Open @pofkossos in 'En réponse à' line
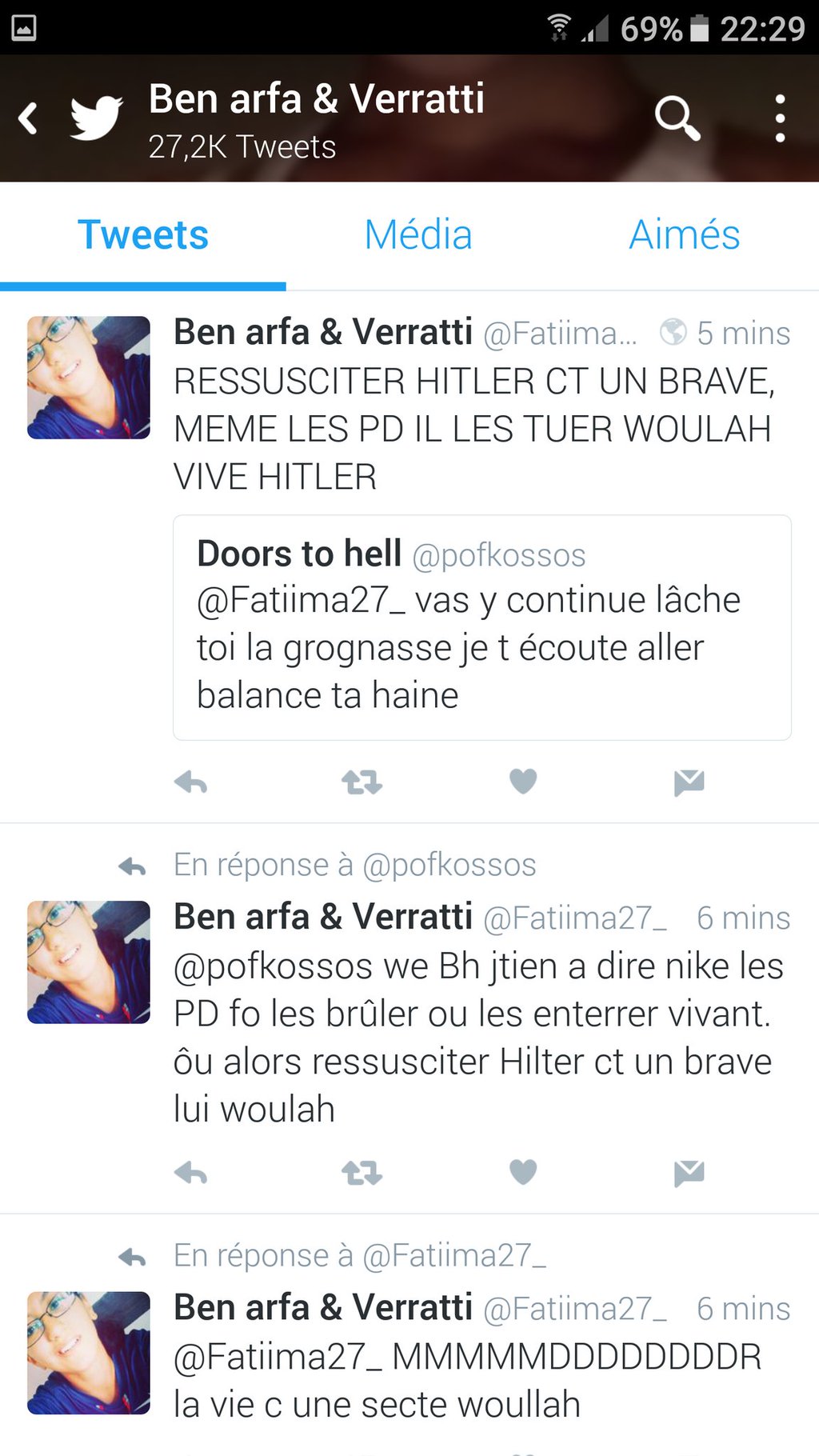 pos(449,865)
